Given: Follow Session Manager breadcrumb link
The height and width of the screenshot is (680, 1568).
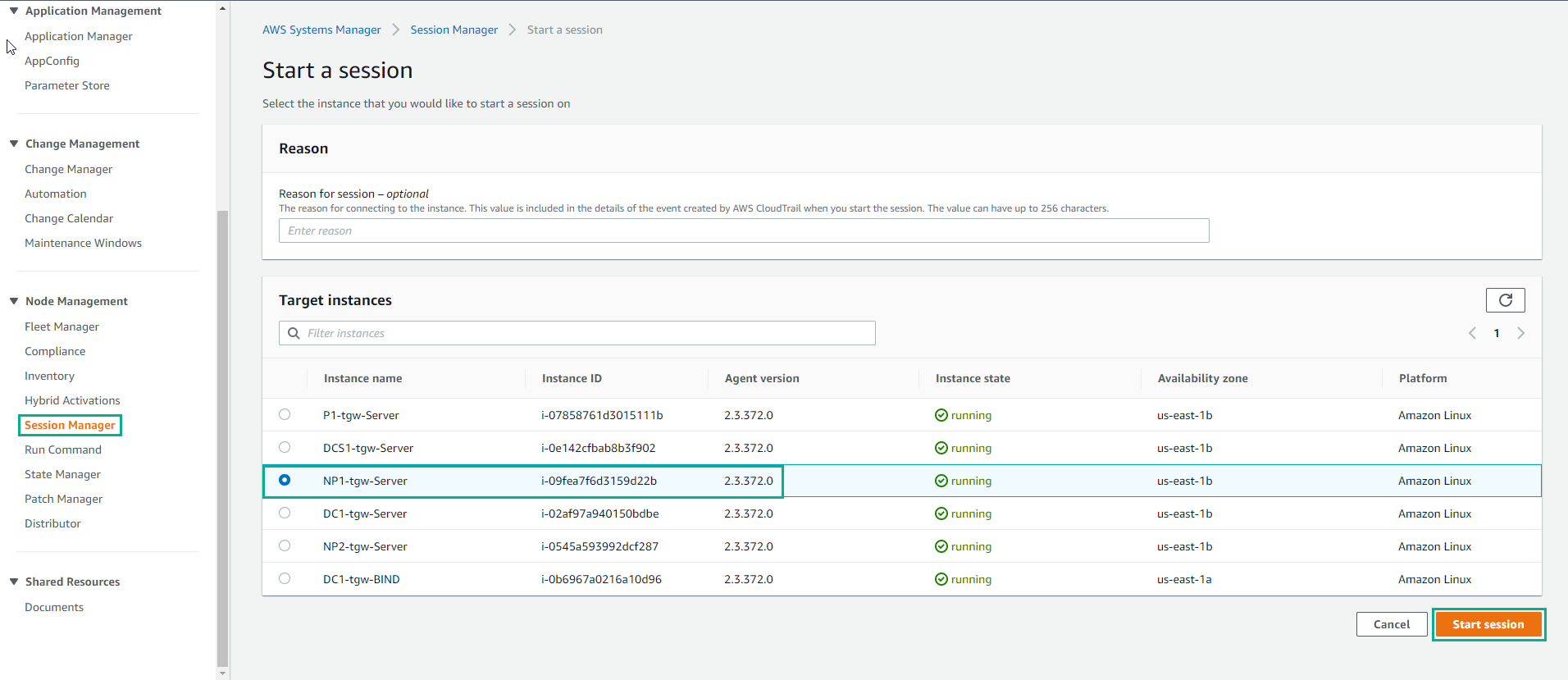Looking at the screenshot, I should point(454,30).
